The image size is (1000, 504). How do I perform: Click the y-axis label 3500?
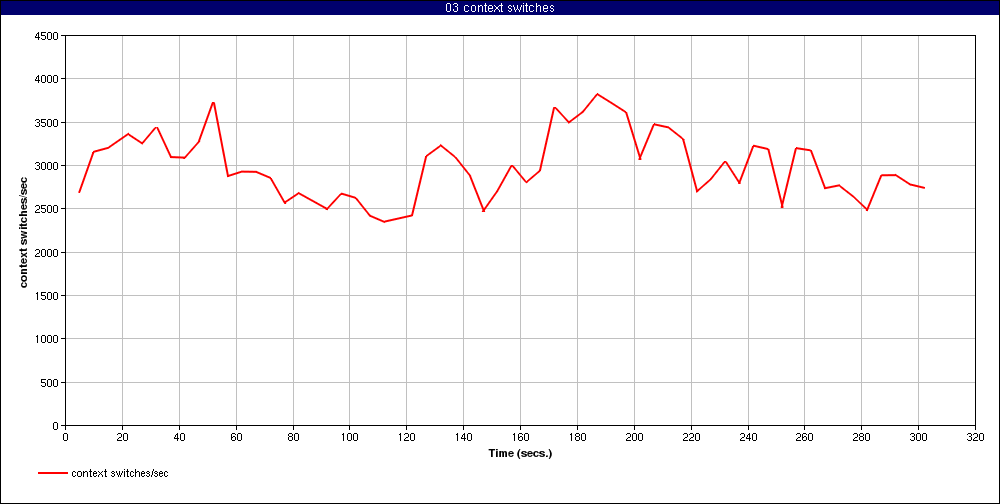click(48, 122)
